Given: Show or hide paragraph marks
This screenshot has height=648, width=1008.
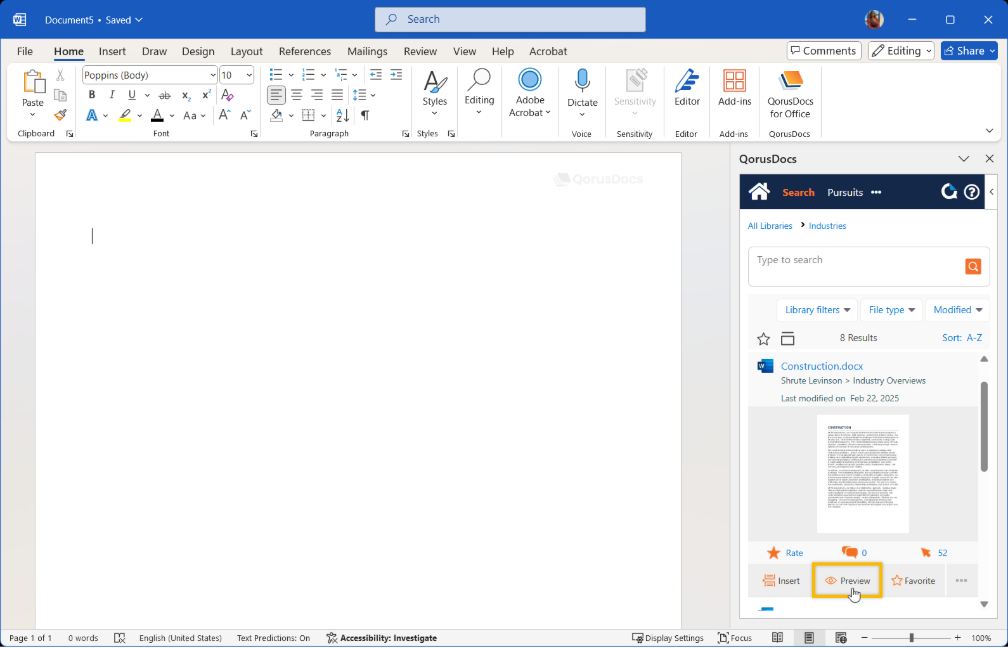Looking at the screenshot, I should 365,115.
